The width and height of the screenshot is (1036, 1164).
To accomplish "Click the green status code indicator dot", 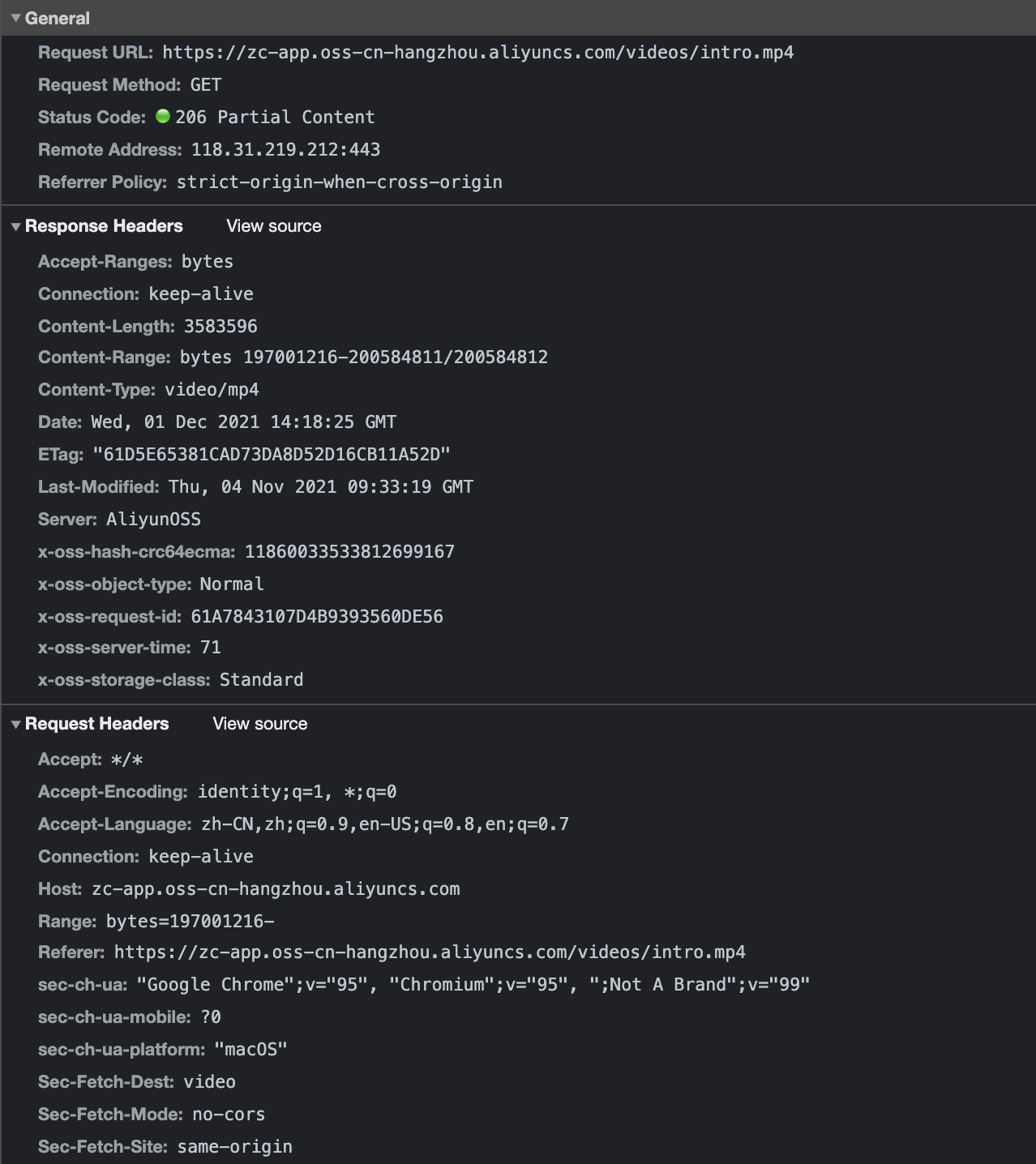I will (163, 117).
